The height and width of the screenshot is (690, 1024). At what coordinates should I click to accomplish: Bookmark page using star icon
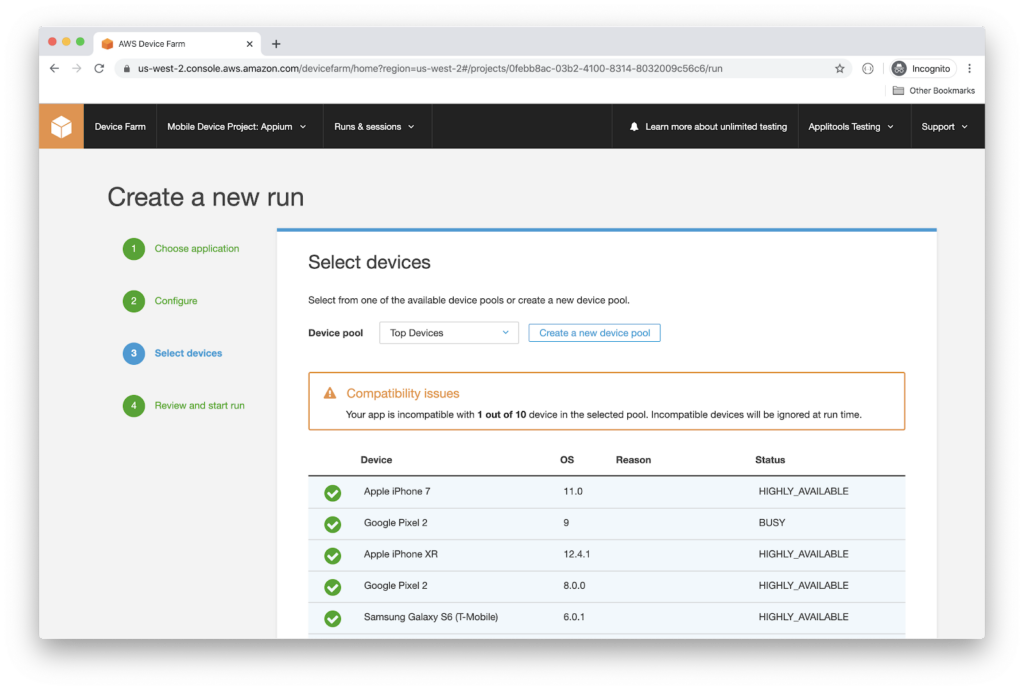840,68
